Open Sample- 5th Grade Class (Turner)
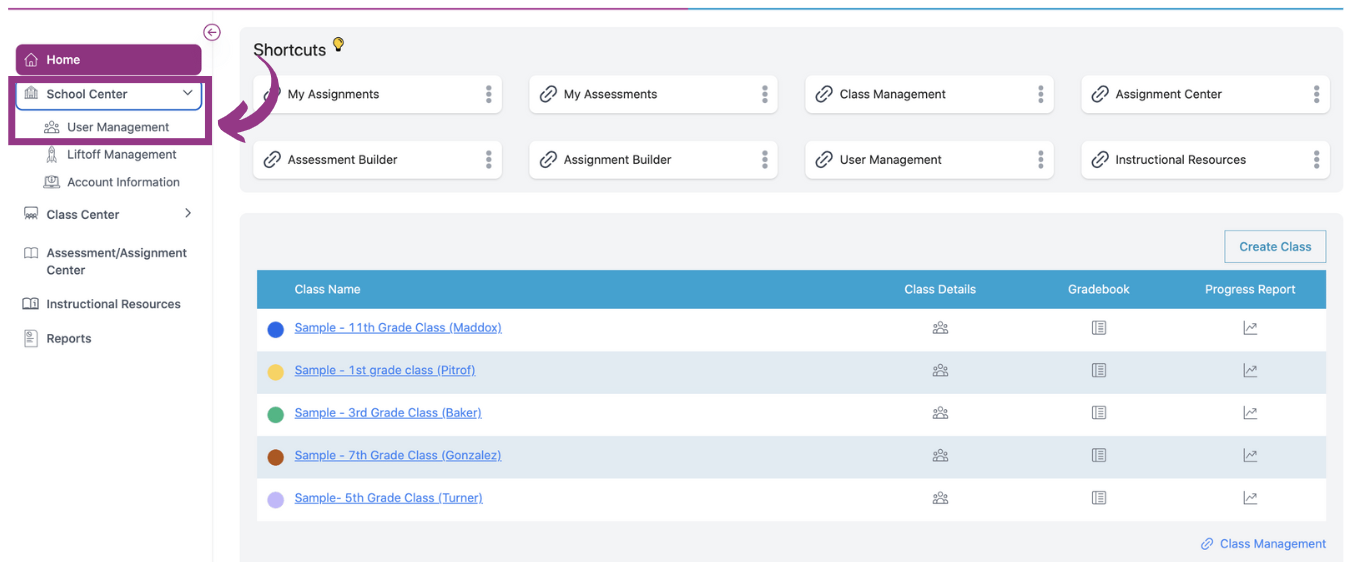1350x562 pixels. 388,498
